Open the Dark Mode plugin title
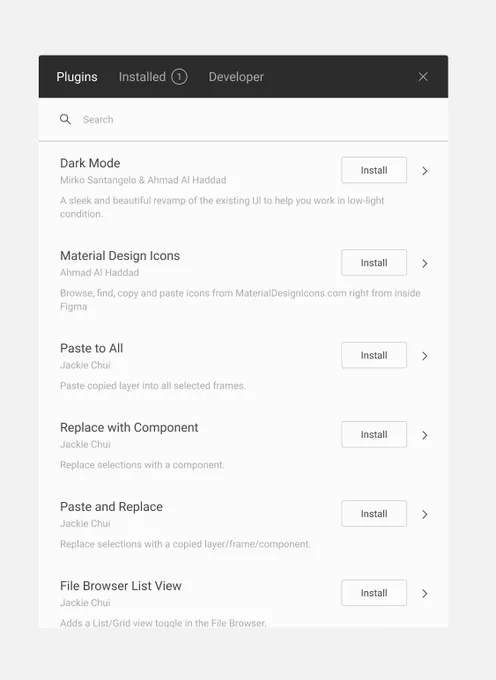496x680 pixels. coord(90,163)
